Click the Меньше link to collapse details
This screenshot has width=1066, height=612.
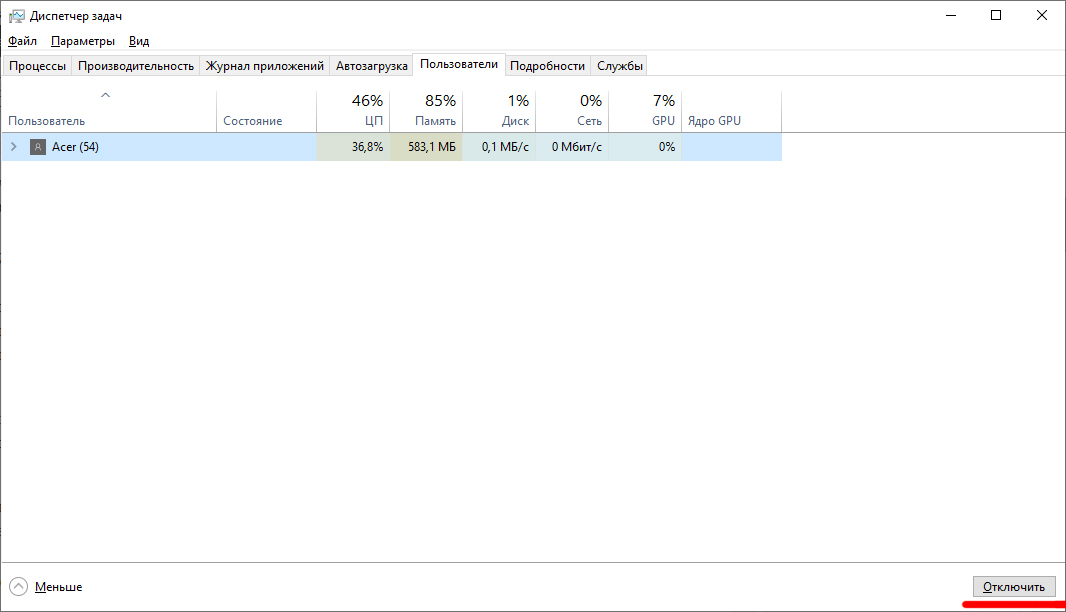58,587
